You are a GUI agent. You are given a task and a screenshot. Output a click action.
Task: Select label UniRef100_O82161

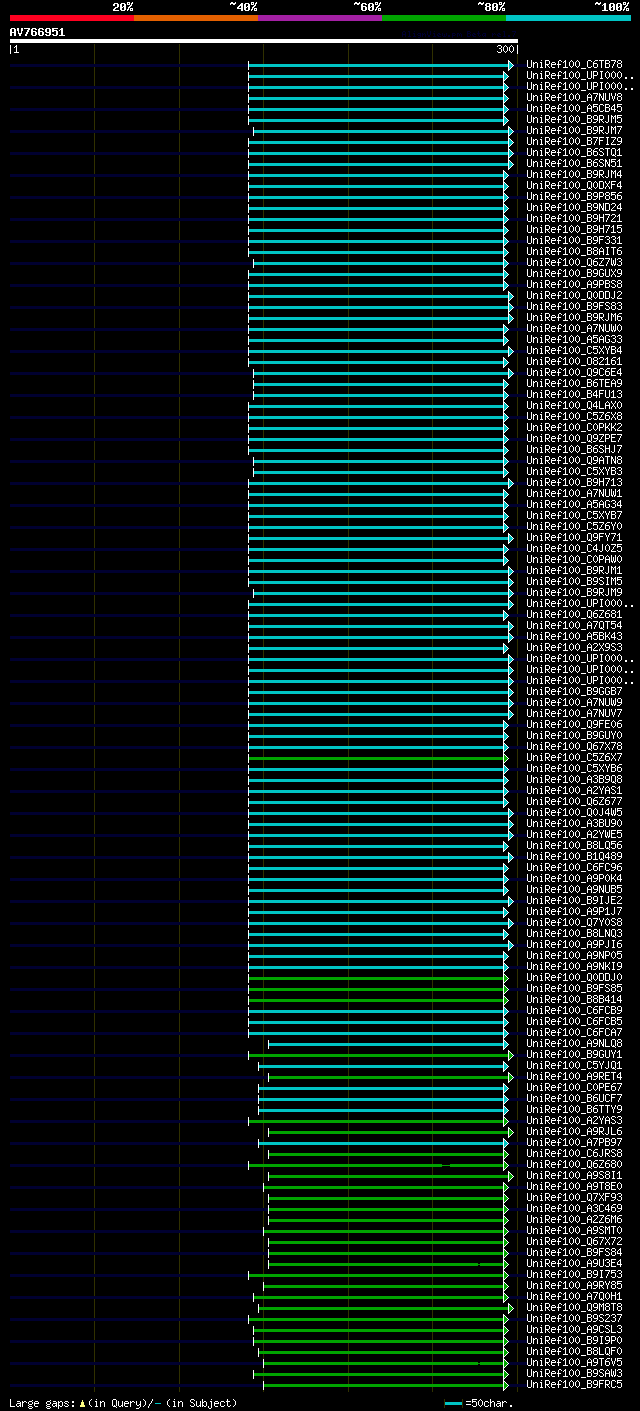pyautogui.click(x=574, y=362)
